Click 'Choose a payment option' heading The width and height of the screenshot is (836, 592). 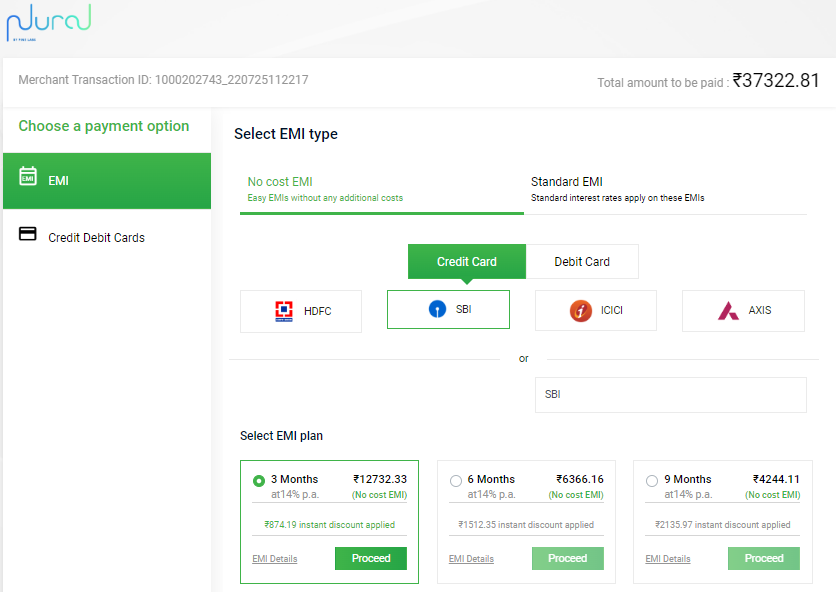point(104,126)
